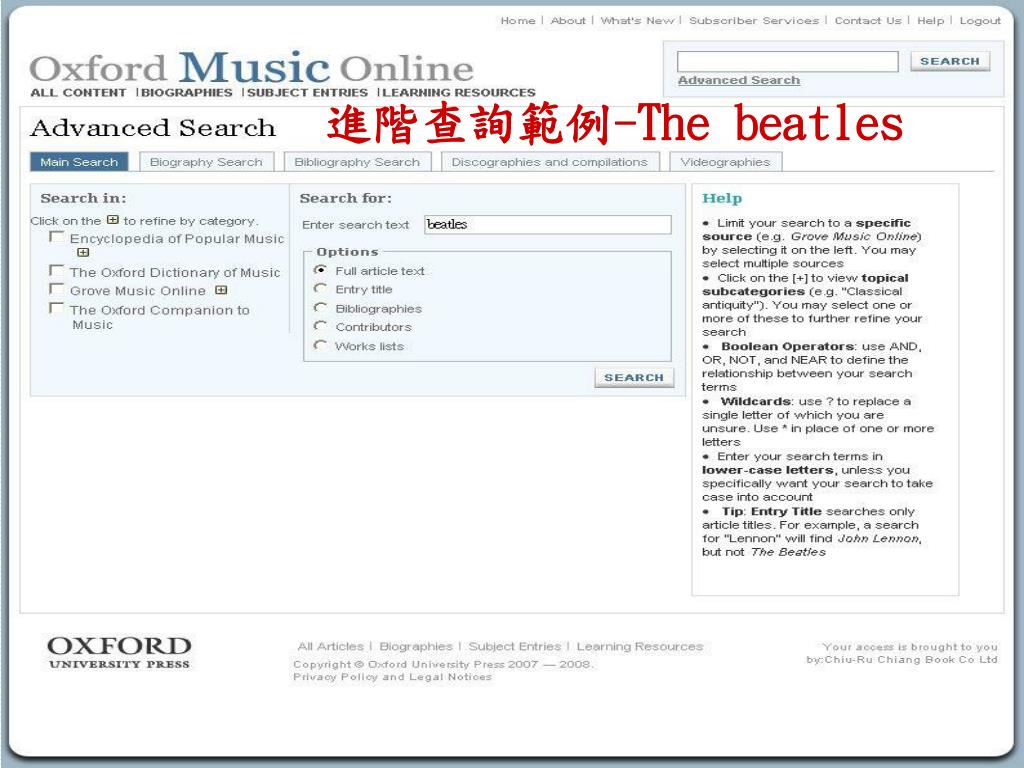This screenshot has height=768, width=1024.
Task: Open the footer Subject Entries link
Action: coord(515,647)
